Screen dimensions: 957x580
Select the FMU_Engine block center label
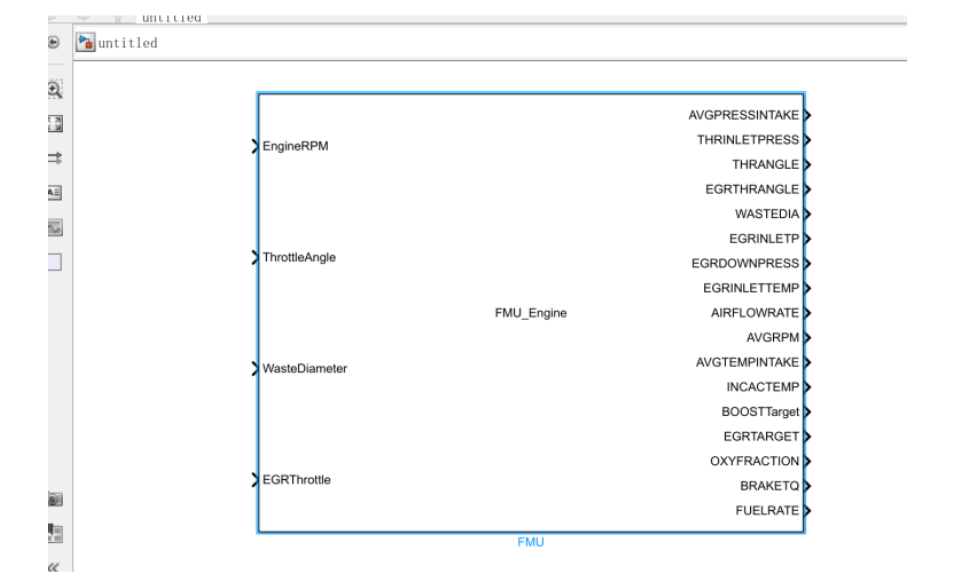click(x=530, y=313)
